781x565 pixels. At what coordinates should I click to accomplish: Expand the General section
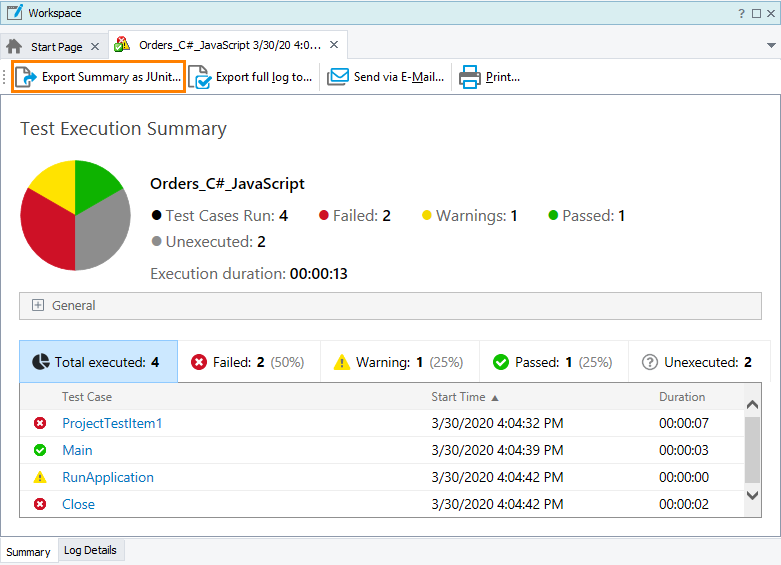pos(38,306)
